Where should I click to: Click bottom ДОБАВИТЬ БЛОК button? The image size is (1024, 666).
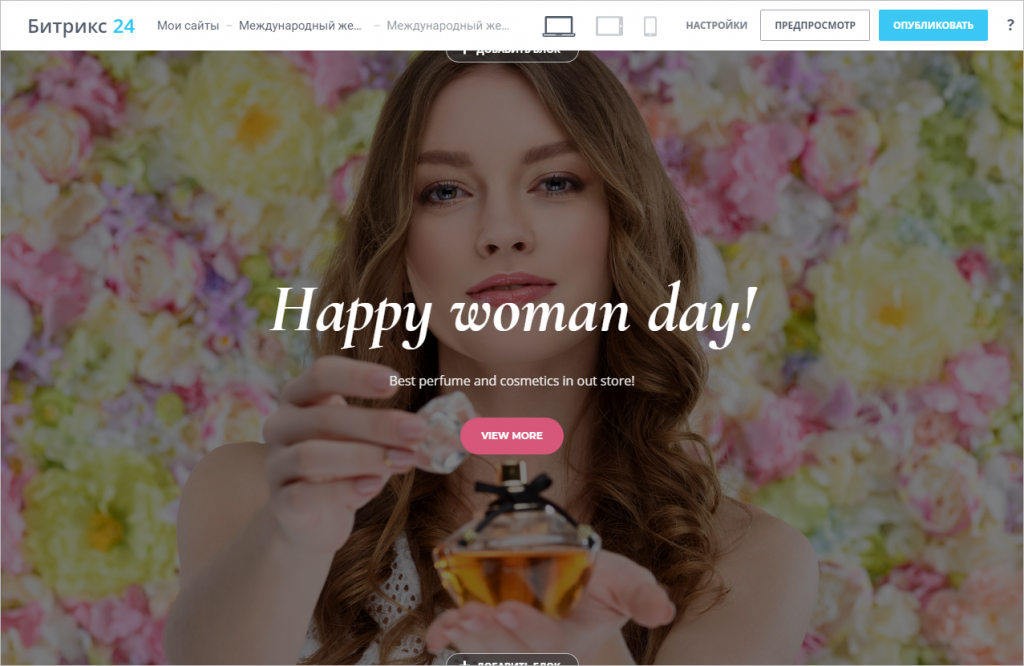pos(512,659)
